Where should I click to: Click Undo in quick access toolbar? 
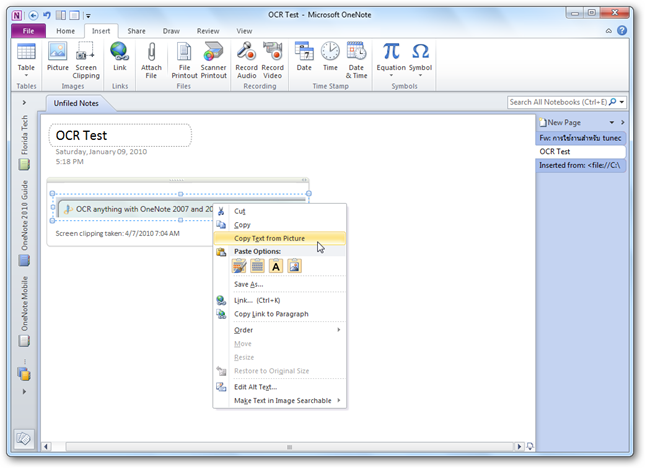coord(47,16)
